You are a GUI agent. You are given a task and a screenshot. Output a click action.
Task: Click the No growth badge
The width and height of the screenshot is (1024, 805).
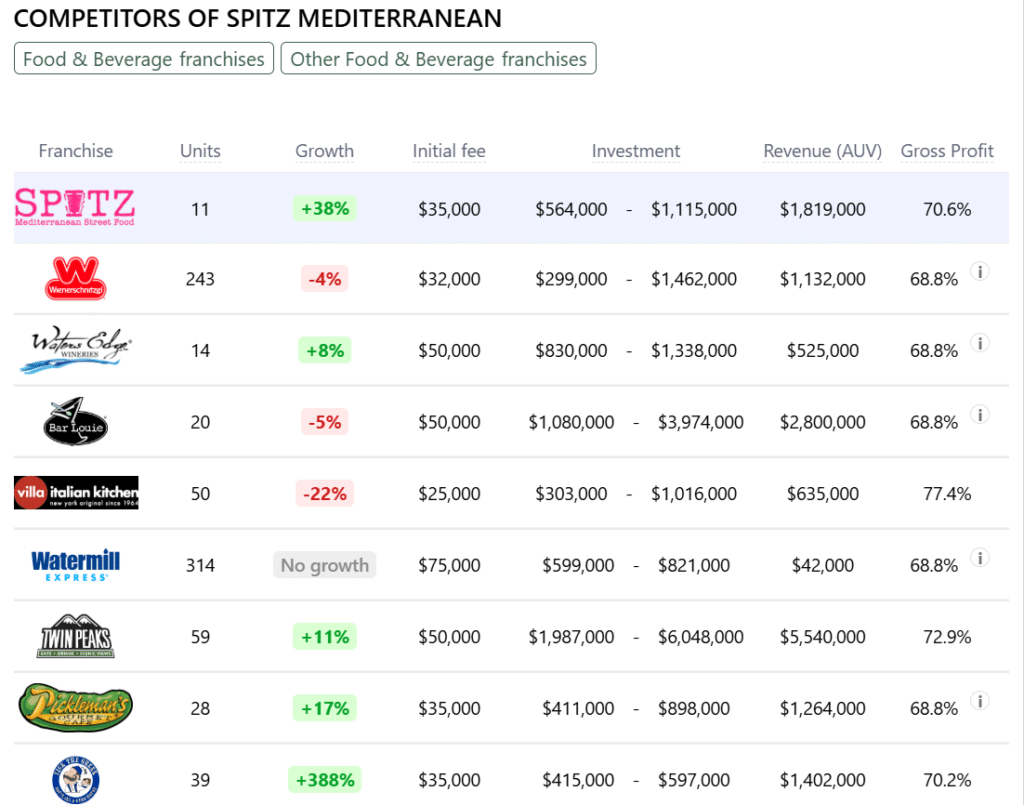325,565
